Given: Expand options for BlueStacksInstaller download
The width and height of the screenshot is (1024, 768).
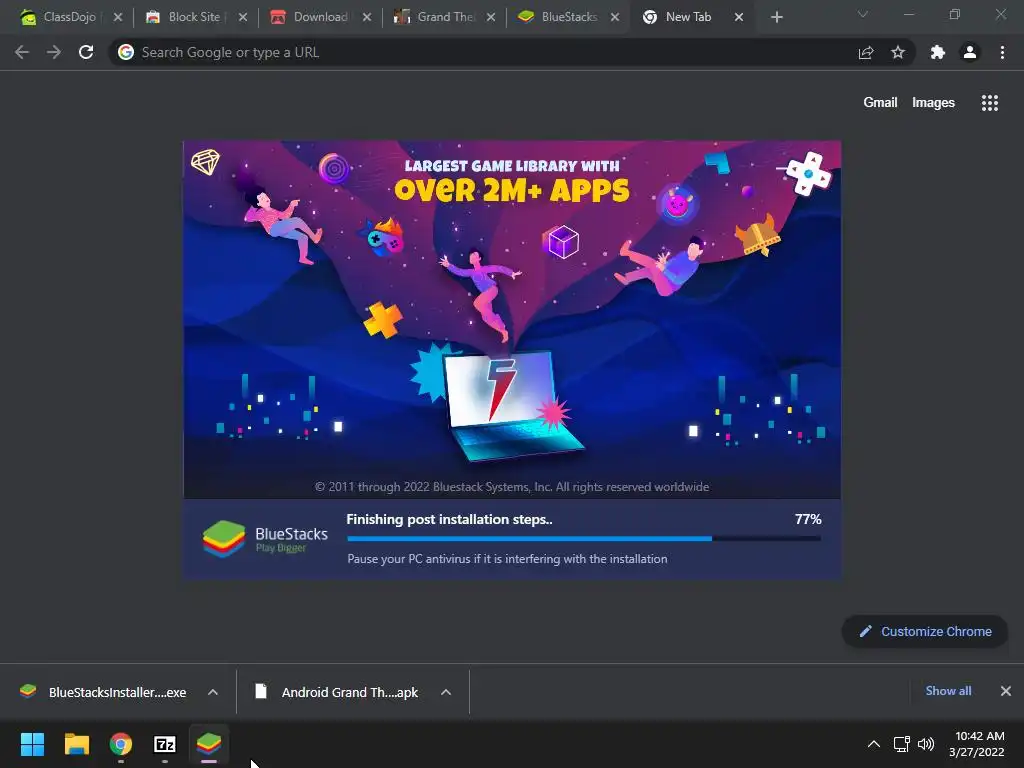Looking at the screenshot, I should 213,692.
